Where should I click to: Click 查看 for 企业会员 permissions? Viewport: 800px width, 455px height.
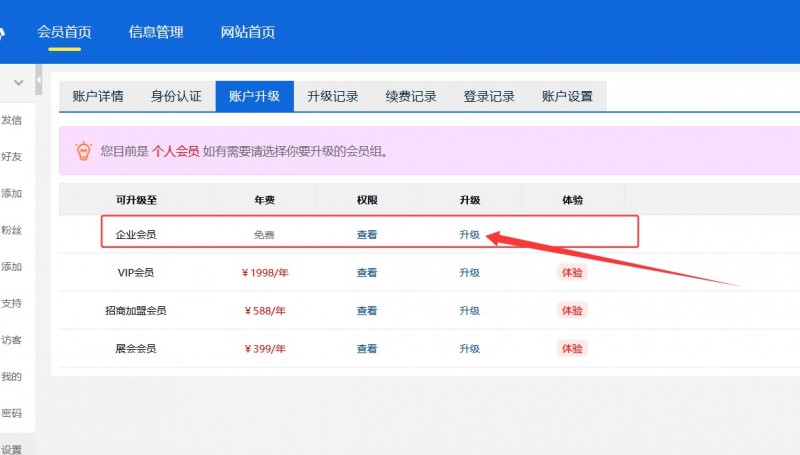point(367,235)
